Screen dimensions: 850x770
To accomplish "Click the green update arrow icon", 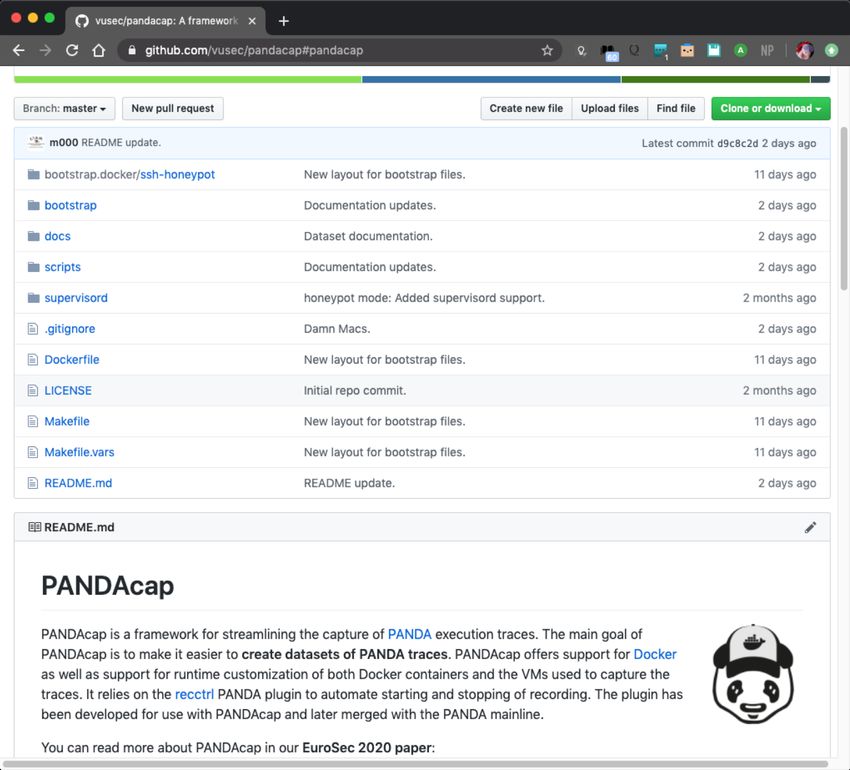I will point(831,50).
